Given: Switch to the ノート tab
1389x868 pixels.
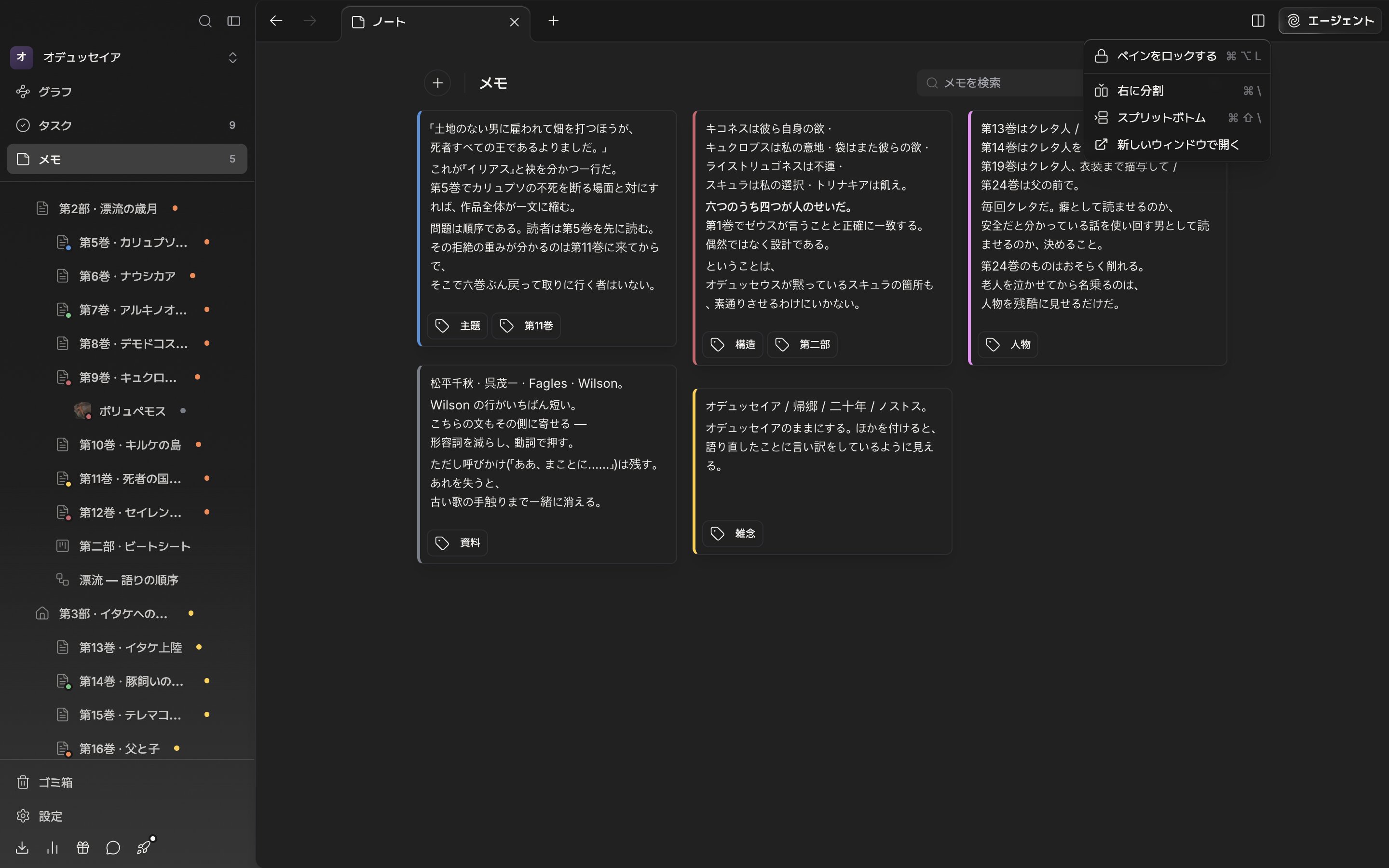Looking at the screenshot, I should tap(436, 22).
